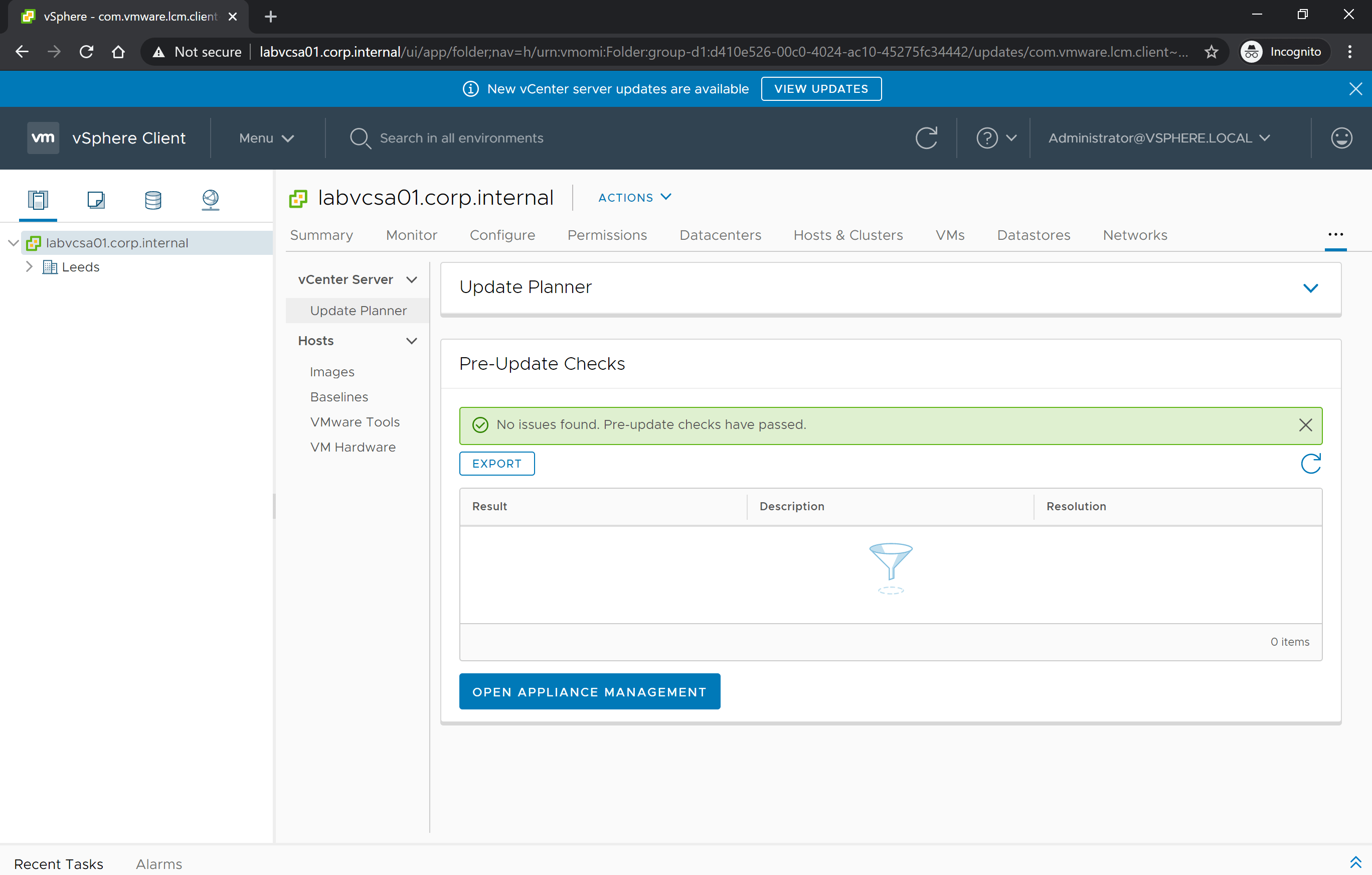Switch to the Permissions tab

pos(607,235)
